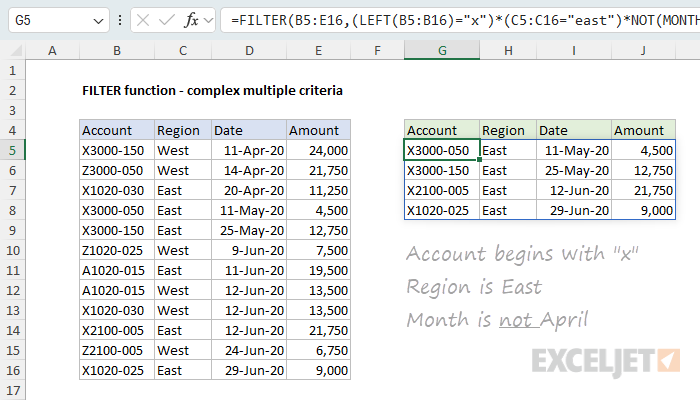The height and width of the screenshot is (400, 700).
Task: Select results cell X2100-005 in column G
Action: (442, 191)
